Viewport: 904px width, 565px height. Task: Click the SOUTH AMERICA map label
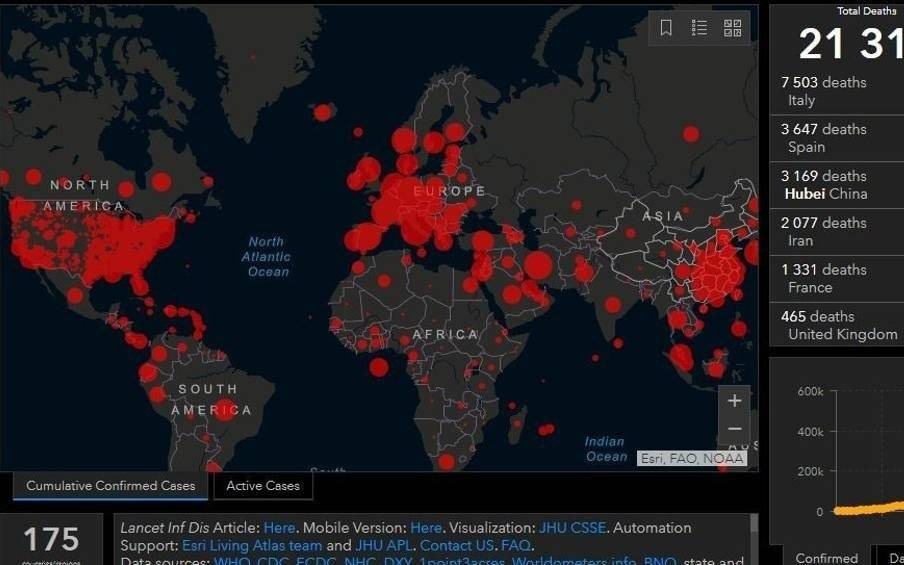(x=211, y=400)
